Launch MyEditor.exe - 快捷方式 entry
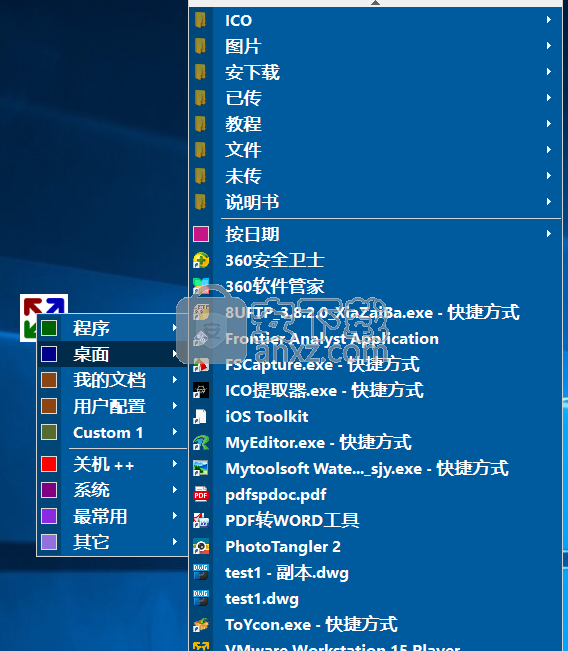Screen dimensions: 568x651 375,443
